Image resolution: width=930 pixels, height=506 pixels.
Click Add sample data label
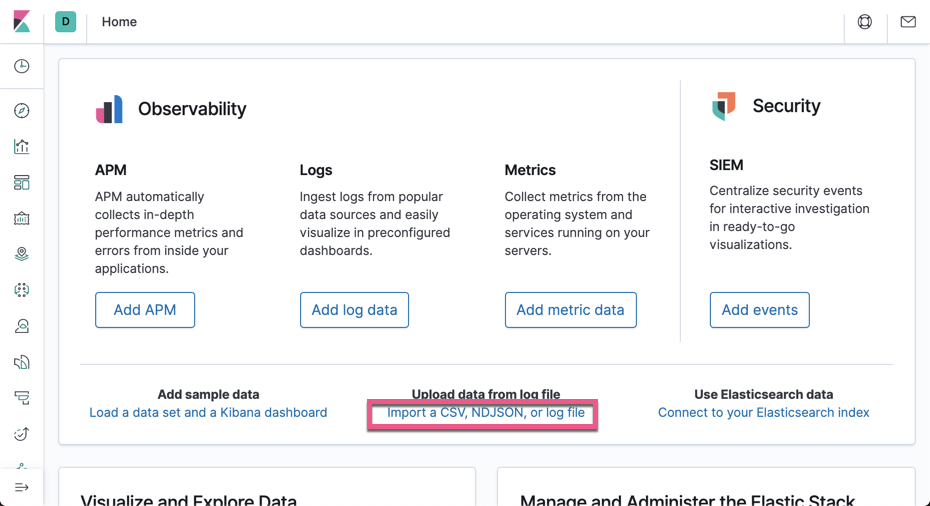pyautogui.click(x=208, y=394)
